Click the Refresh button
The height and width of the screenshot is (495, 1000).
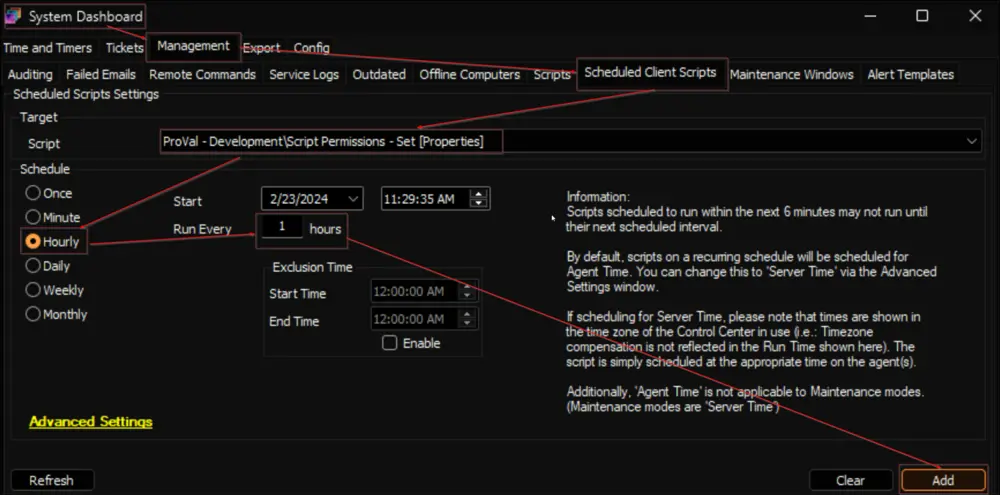[52, 480]
